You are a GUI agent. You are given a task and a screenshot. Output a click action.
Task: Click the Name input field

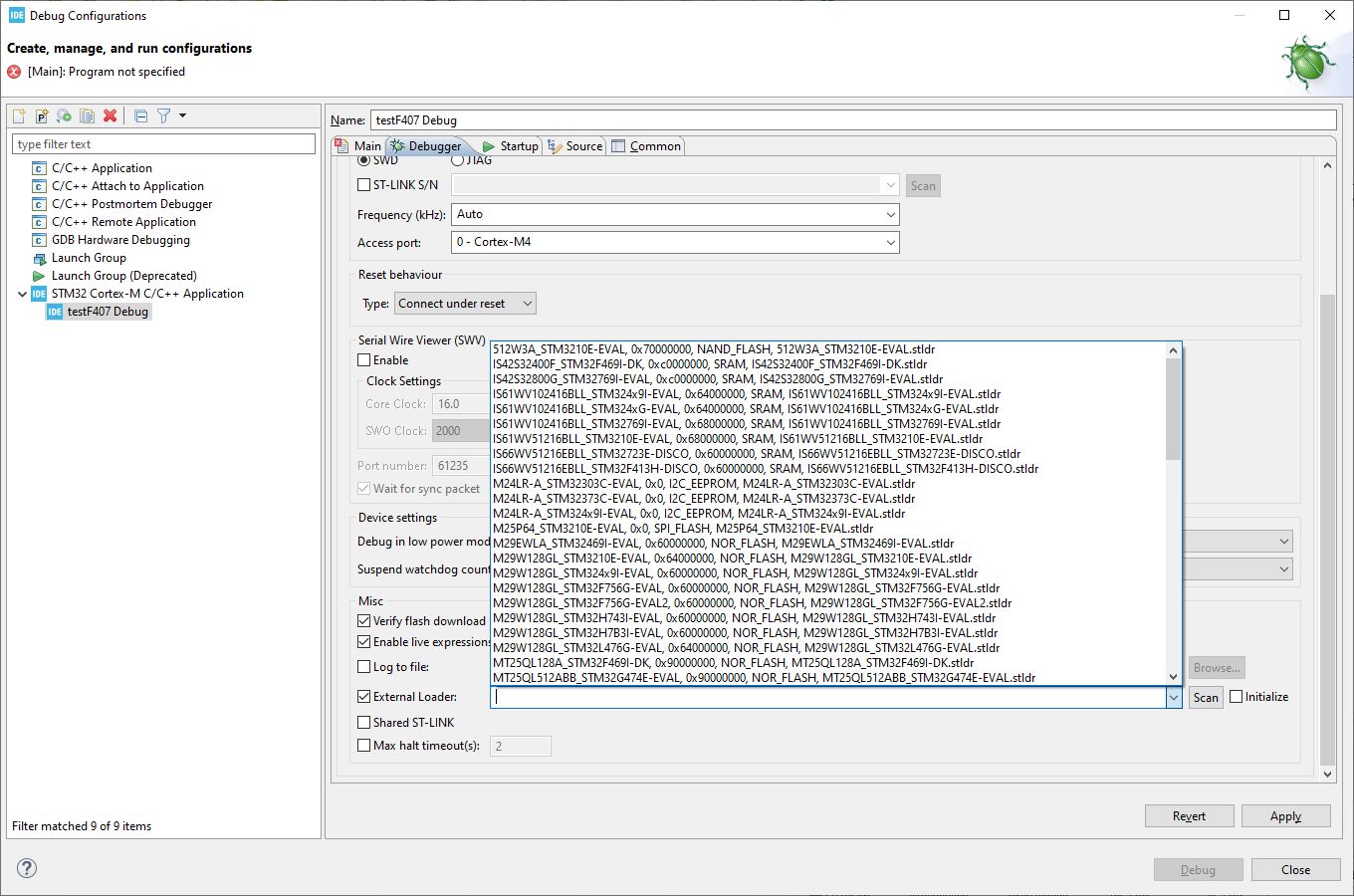pyautogui.click(x=853, y=120)
